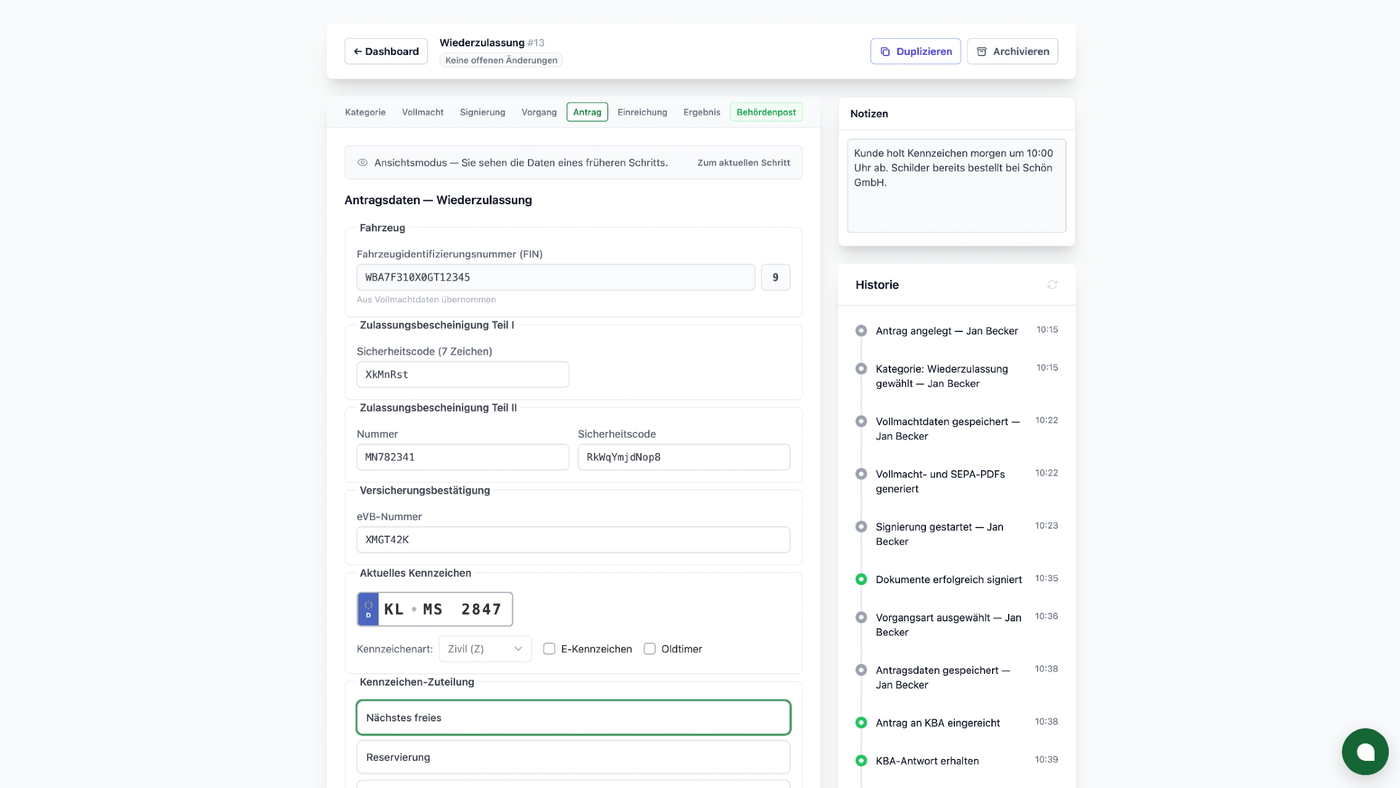
Task: Click the Archivieren button
Action: click(x=1012, y=51)
